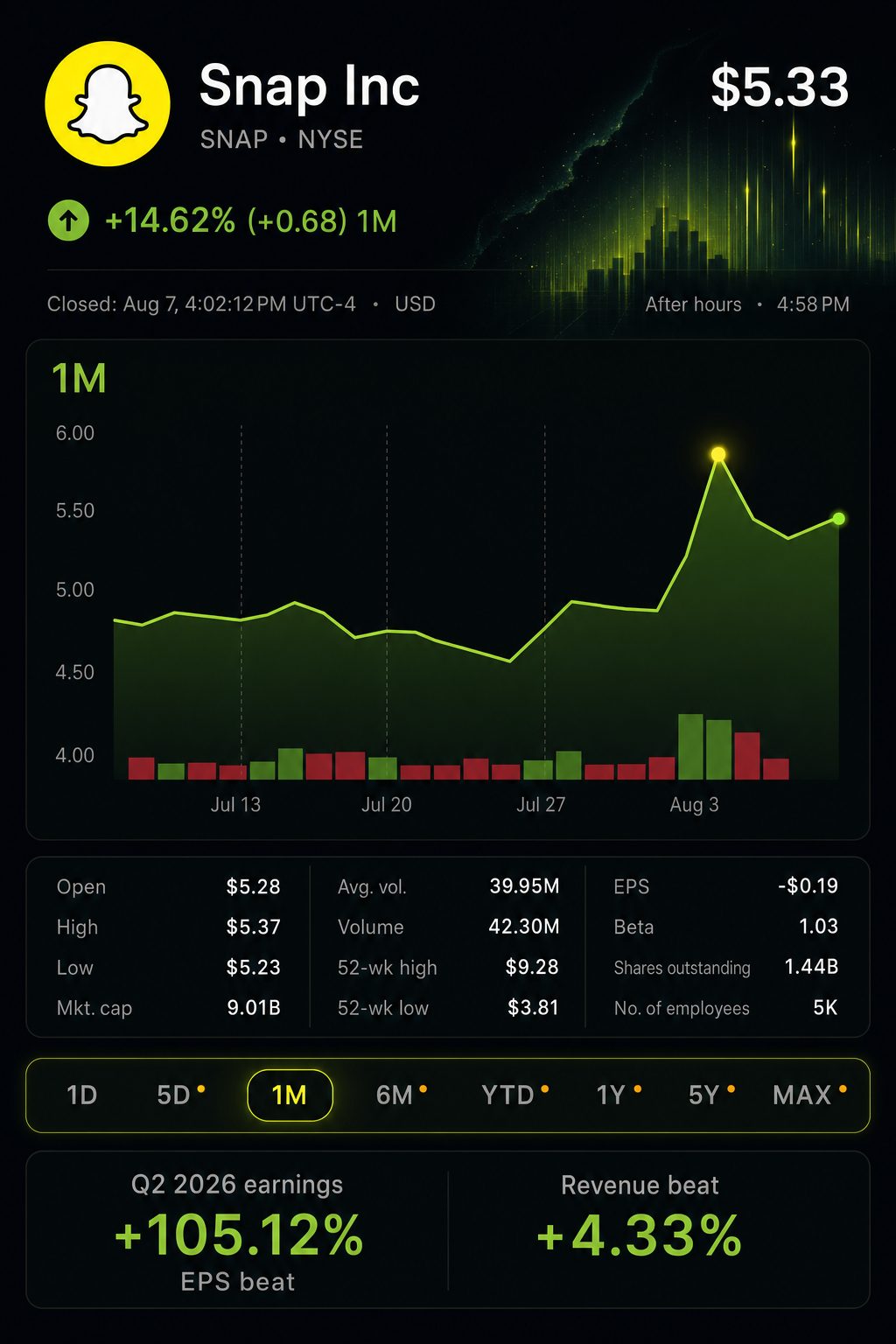This screenshot has height=1344, width=896.
Task: Click the Open value $5.28
Action: [x=253, y=886]
